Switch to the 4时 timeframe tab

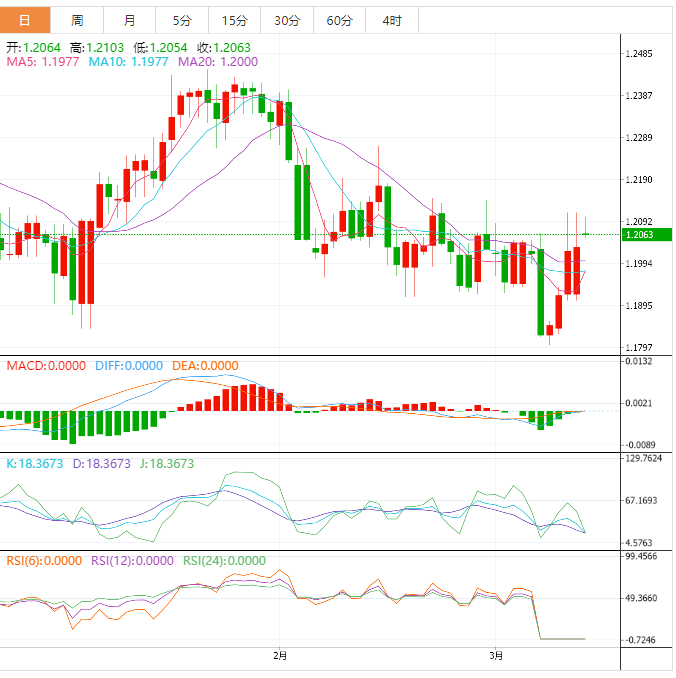click(392, 20)
